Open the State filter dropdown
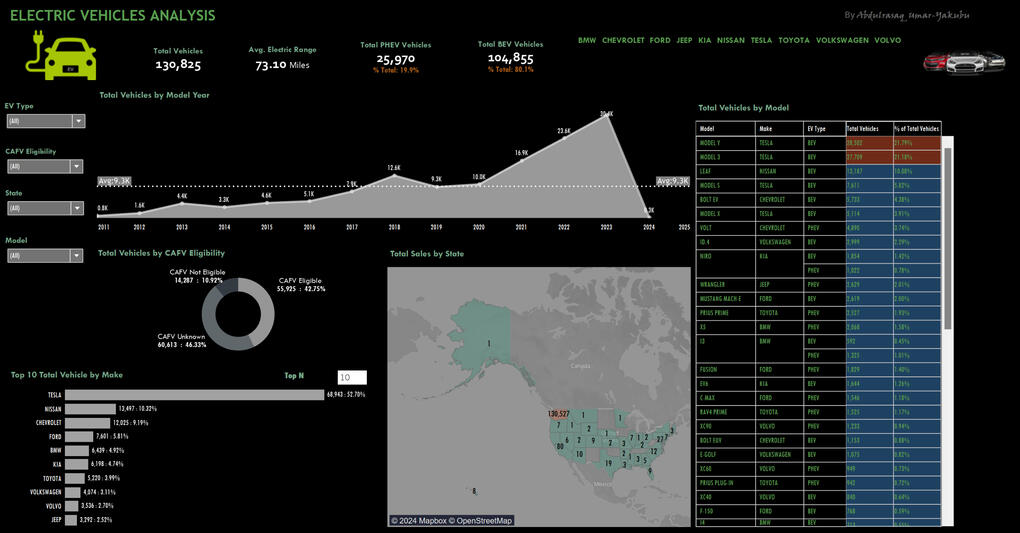This screenshot has height=533, width=1020. [77, 208]
